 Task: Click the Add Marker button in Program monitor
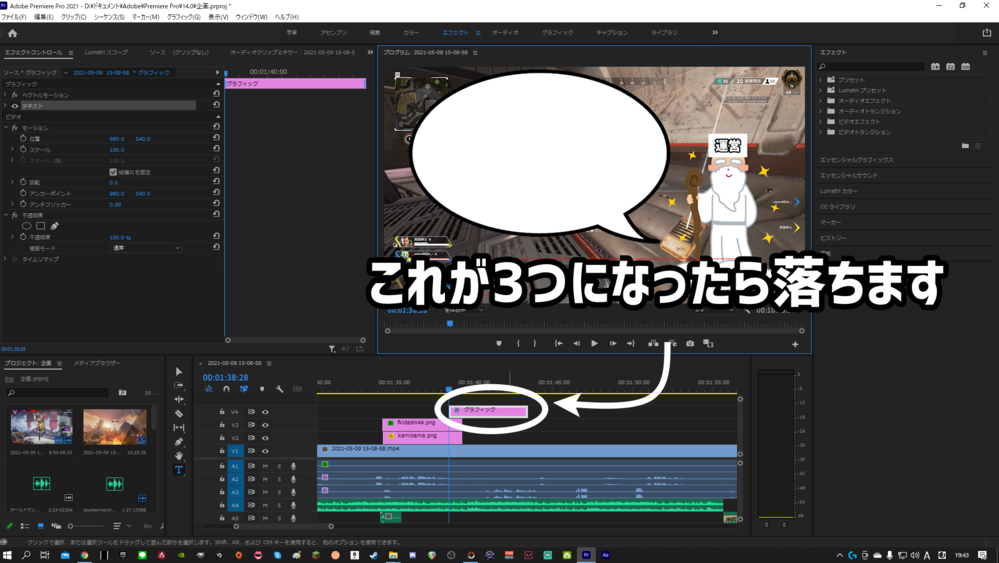tap(499, 343)
